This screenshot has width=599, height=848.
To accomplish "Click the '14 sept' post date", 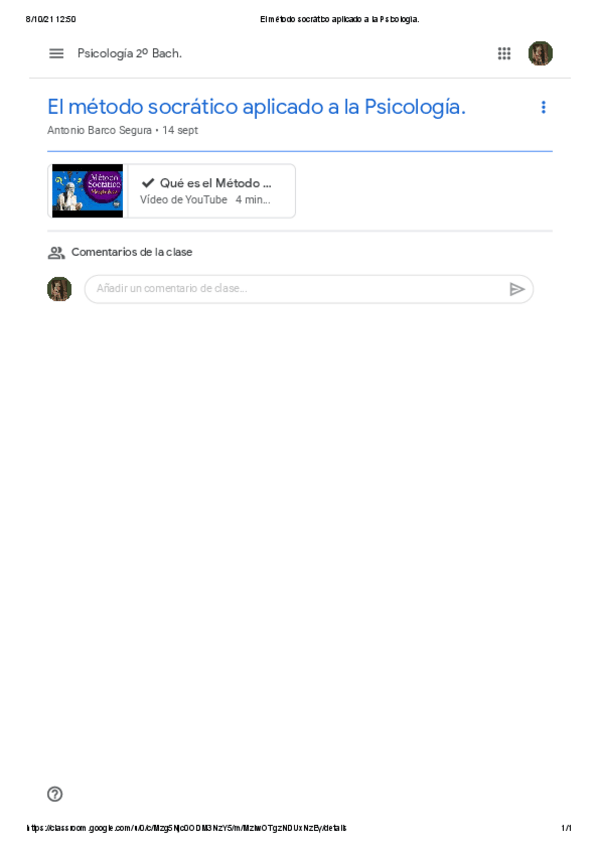I will [180, 130].
